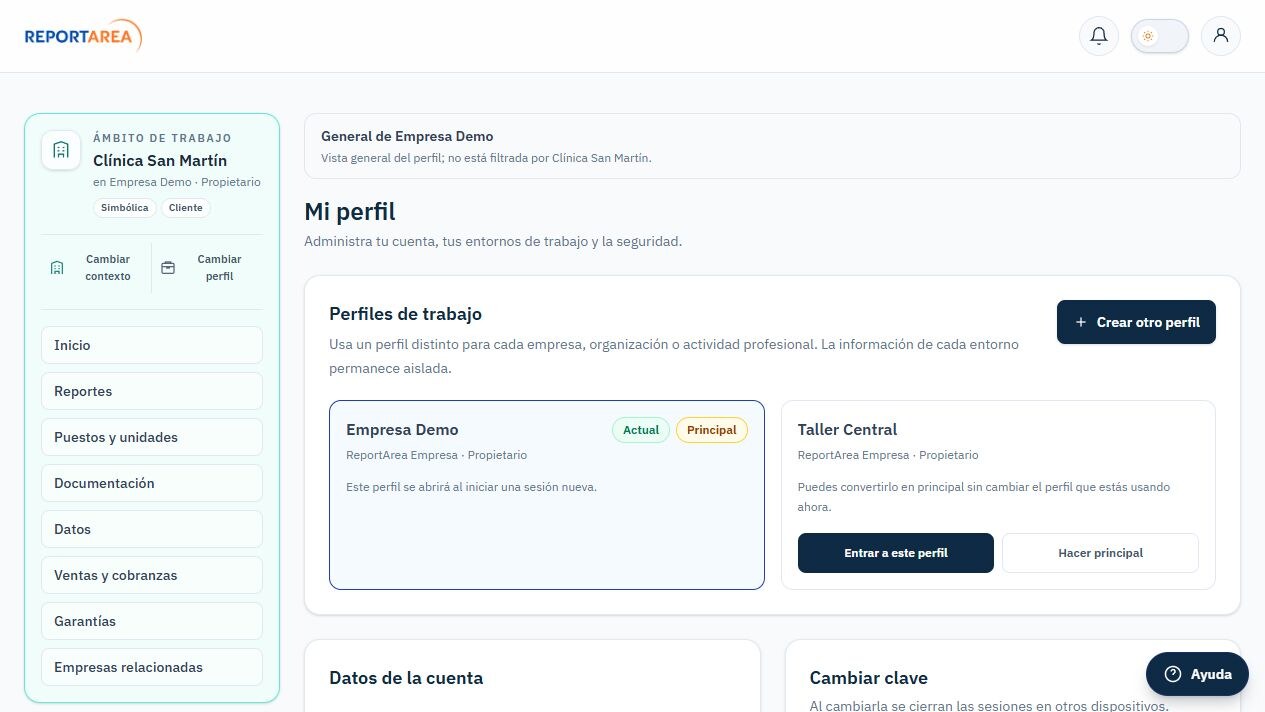This screenshot has height=712, width=1265.
Task: Click the Mi perfil heading
Action: pos(350,212)
